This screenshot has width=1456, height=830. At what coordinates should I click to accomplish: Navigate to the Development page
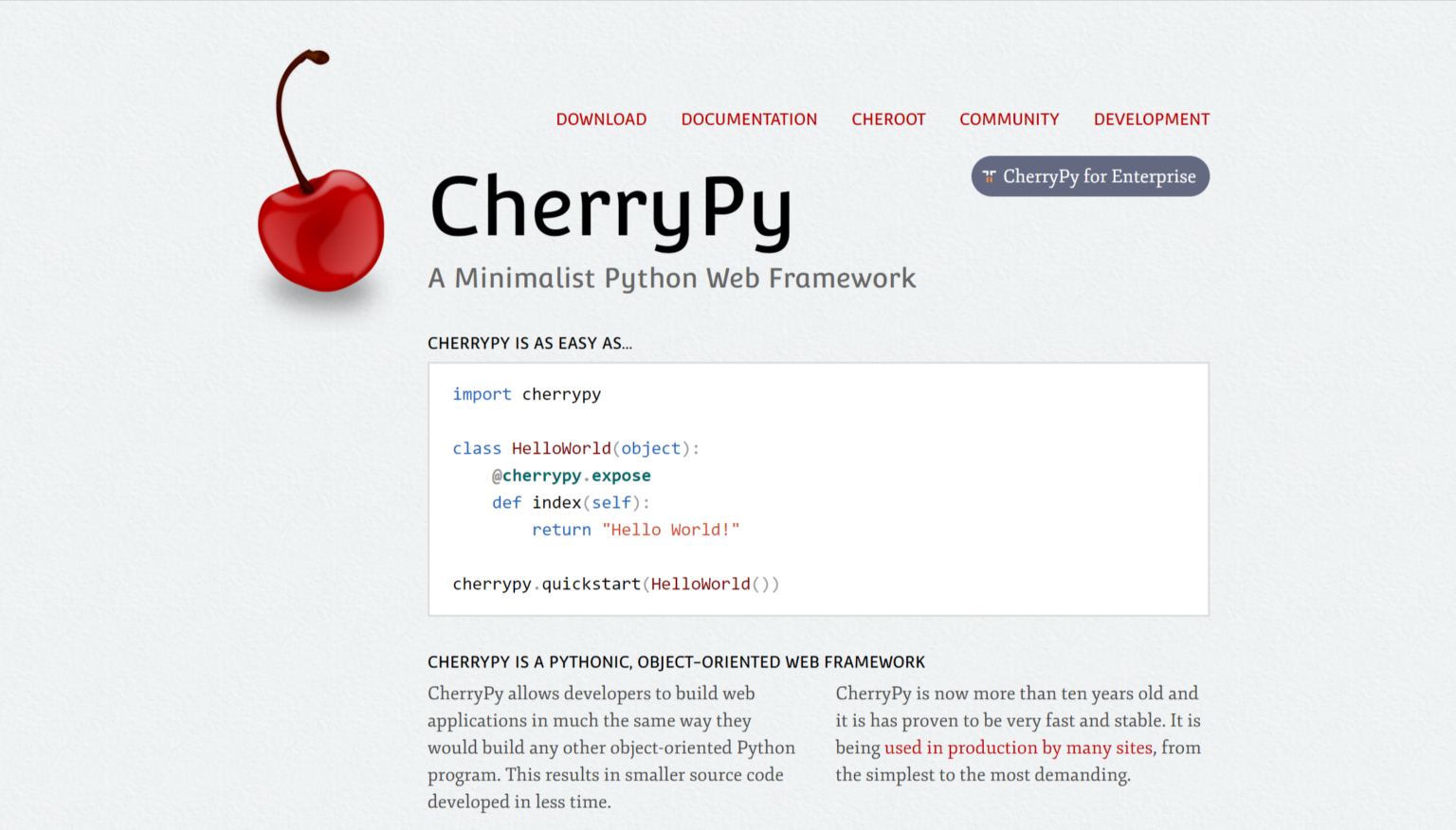click(x=1151, y=119)
